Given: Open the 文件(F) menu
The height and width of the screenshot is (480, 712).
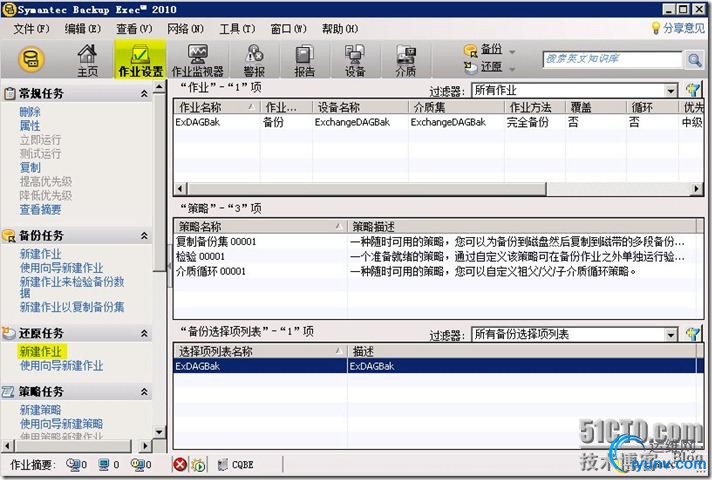Looking at the screenshot, I should click(31, 29).
